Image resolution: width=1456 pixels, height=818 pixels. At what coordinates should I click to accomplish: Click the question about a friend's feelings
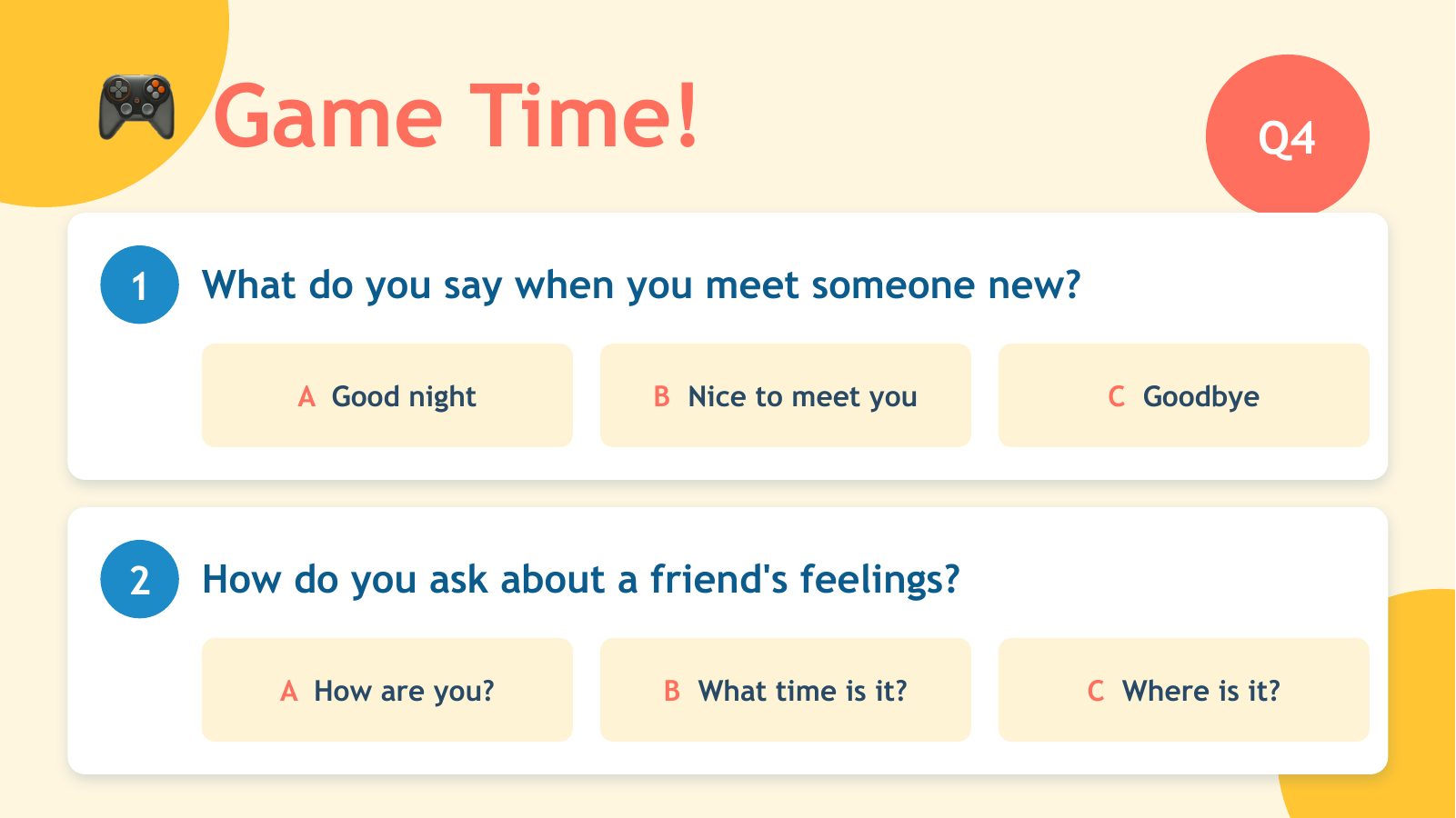[581, 580]
